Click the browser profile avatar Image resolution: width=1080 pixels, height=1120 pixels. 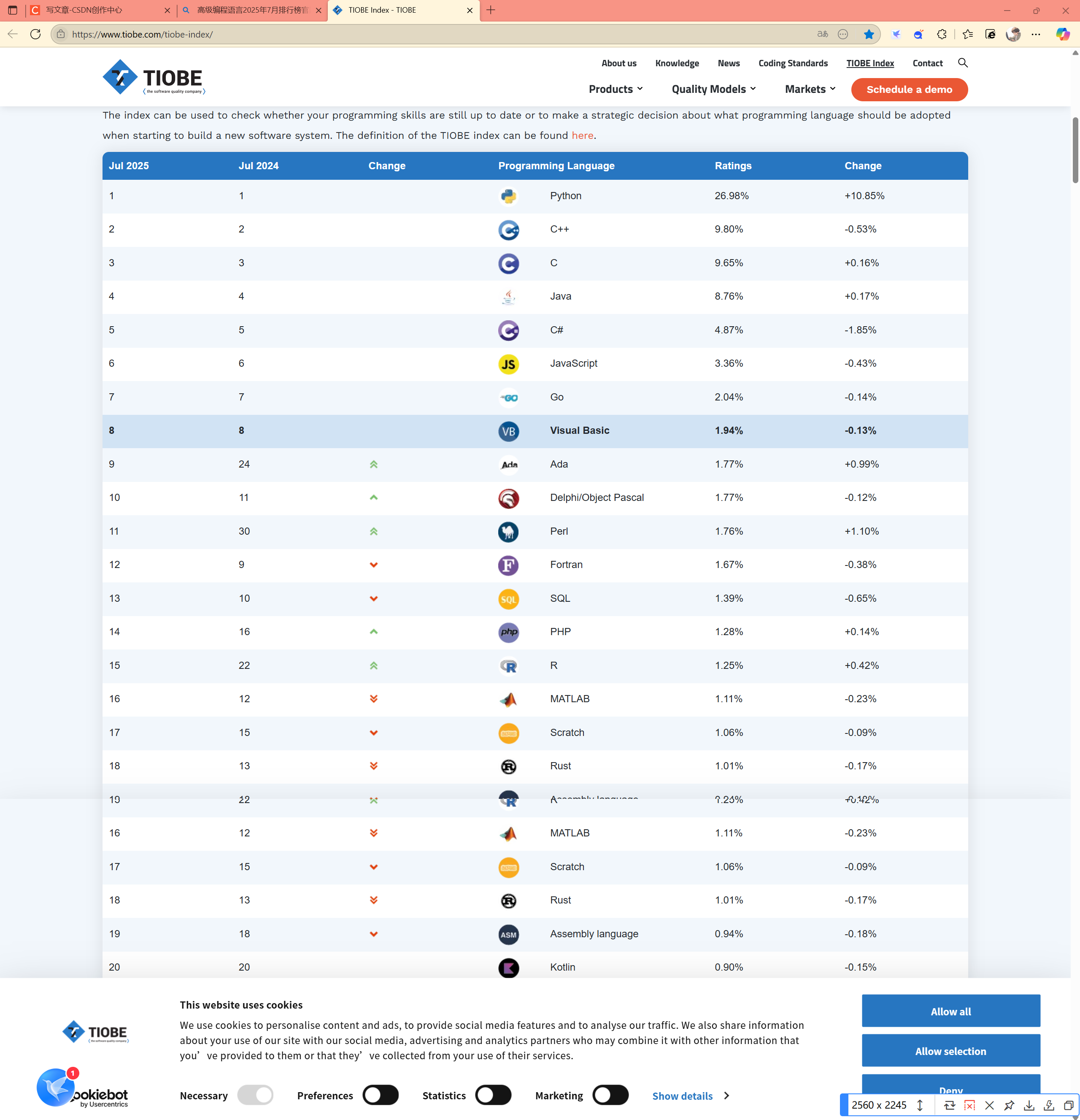tap(1013, 34)
